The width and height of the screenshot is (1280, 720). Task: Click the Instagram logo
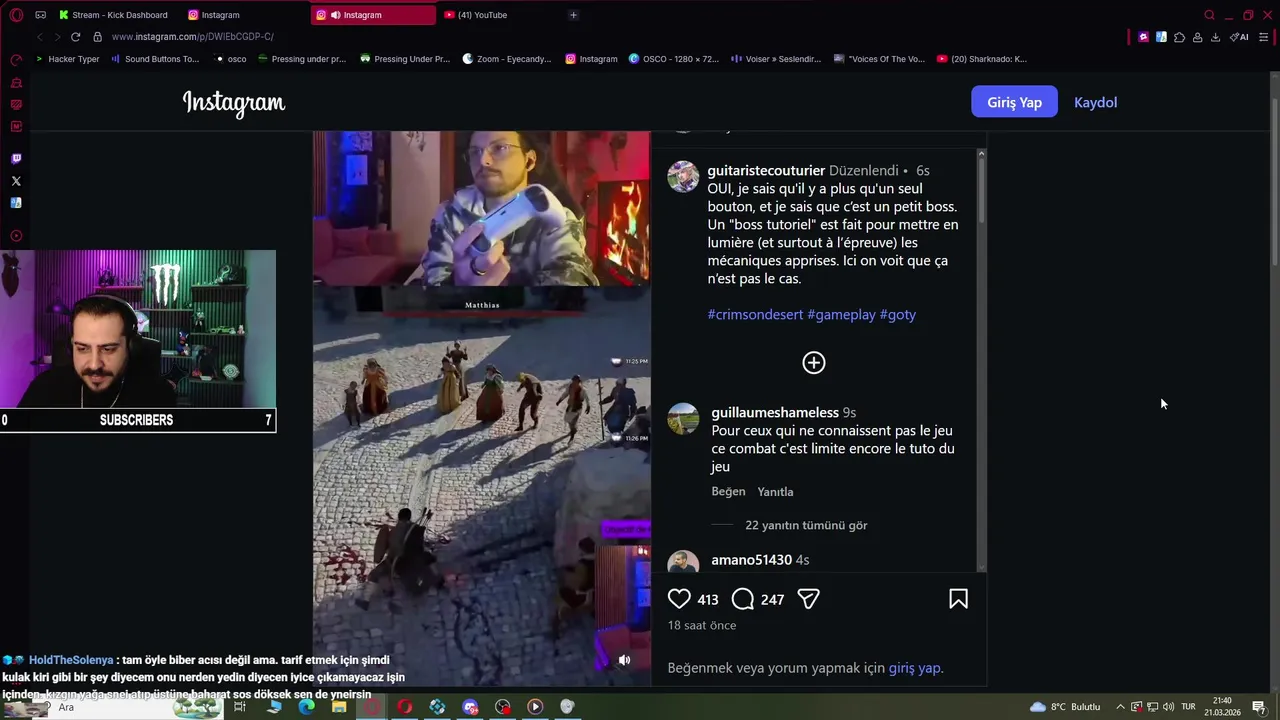pyautogui.click(x=234, y=103)
